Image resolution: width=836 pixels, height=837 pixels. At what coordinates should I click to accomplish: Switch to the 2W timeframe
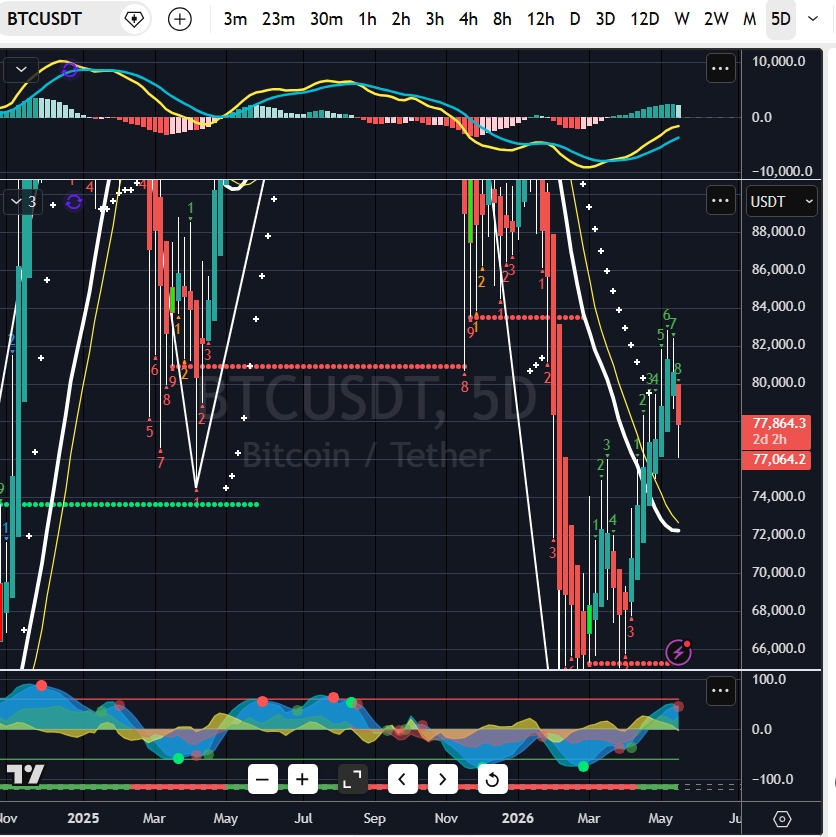coord(716,19)
